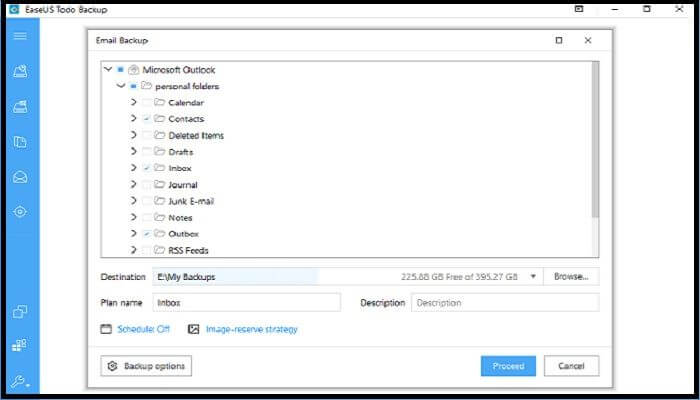The width and height of the screenshot is (700, 400).
Task: Open the Schedule: Off link
Action: (144, 329)
